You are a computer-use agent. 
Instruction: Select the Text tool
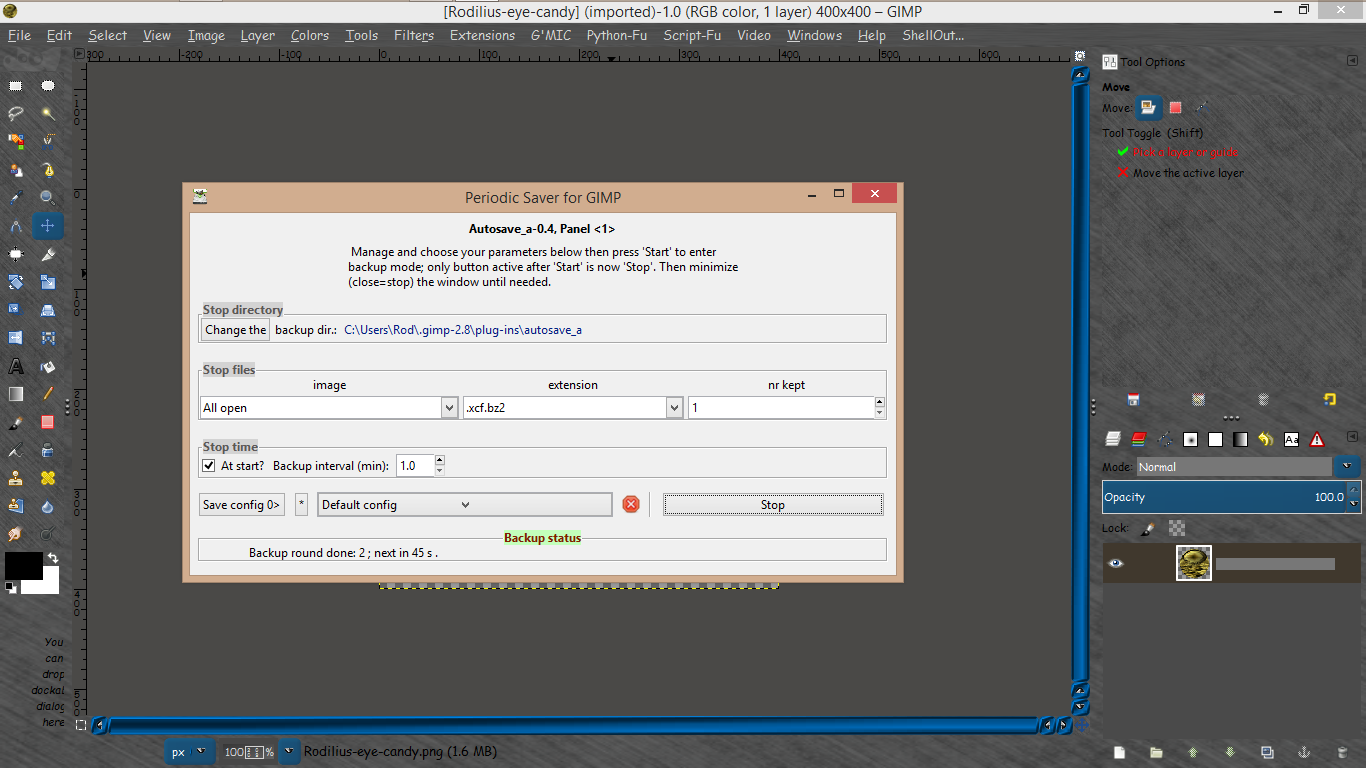[x=16, y=366]
